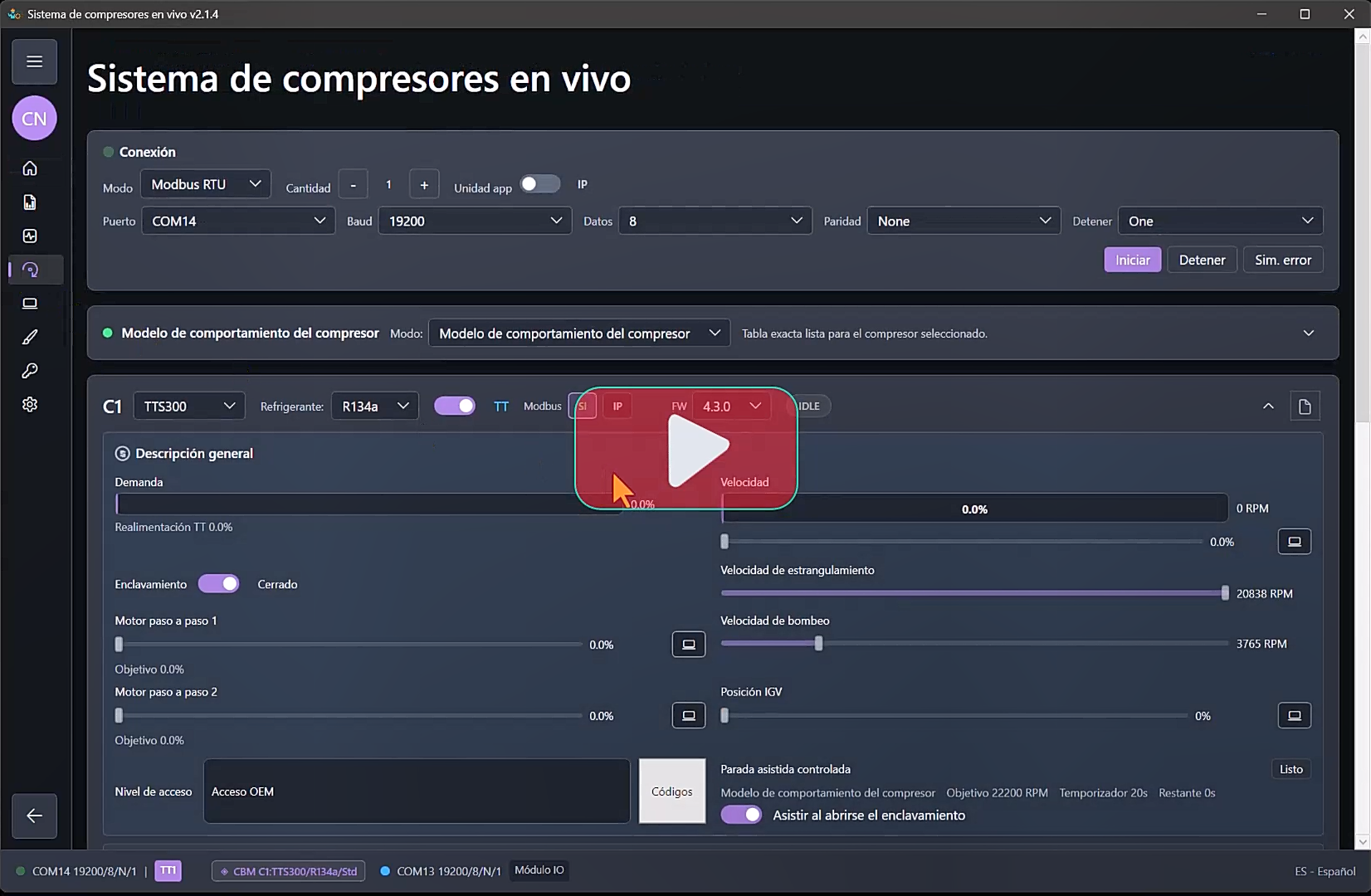
Task: Open the CN user avatar
Action: 34,119
